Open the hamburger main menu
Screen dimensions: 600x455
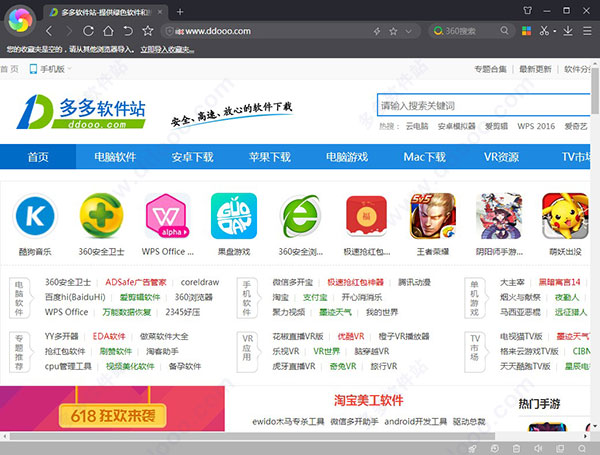587,31
